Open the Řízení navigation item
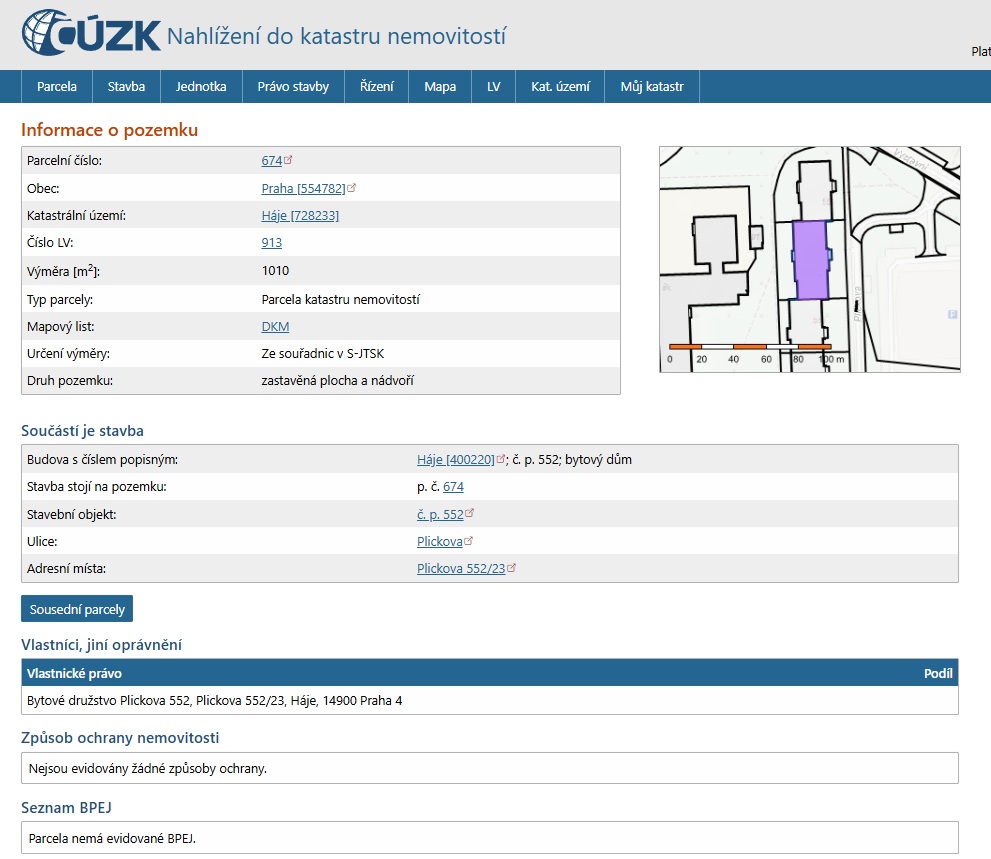The width and height of the screenshot is (991, 859). click(376, 86)
